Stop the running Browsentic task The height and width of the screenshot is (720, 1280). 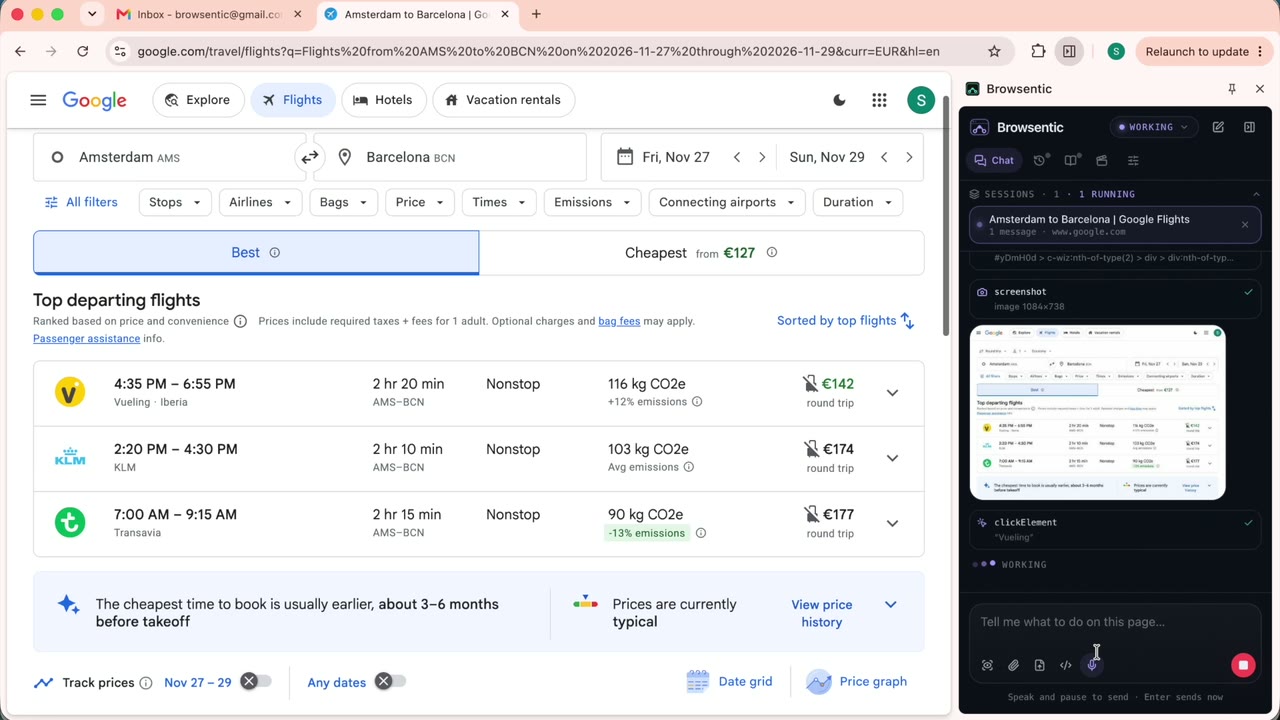click(1243, 665)
